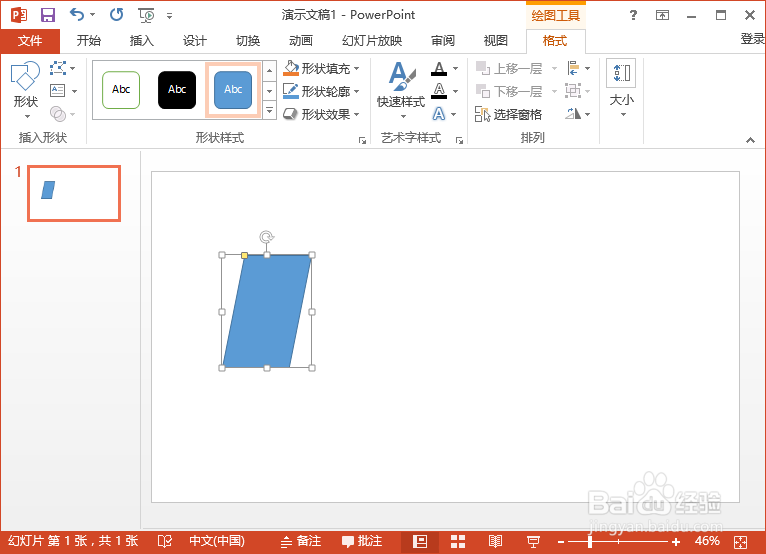Open the Help question mark icon
The height and width of the screenshot is (554, 766).
pyautogui.click(x=633, y=15)
